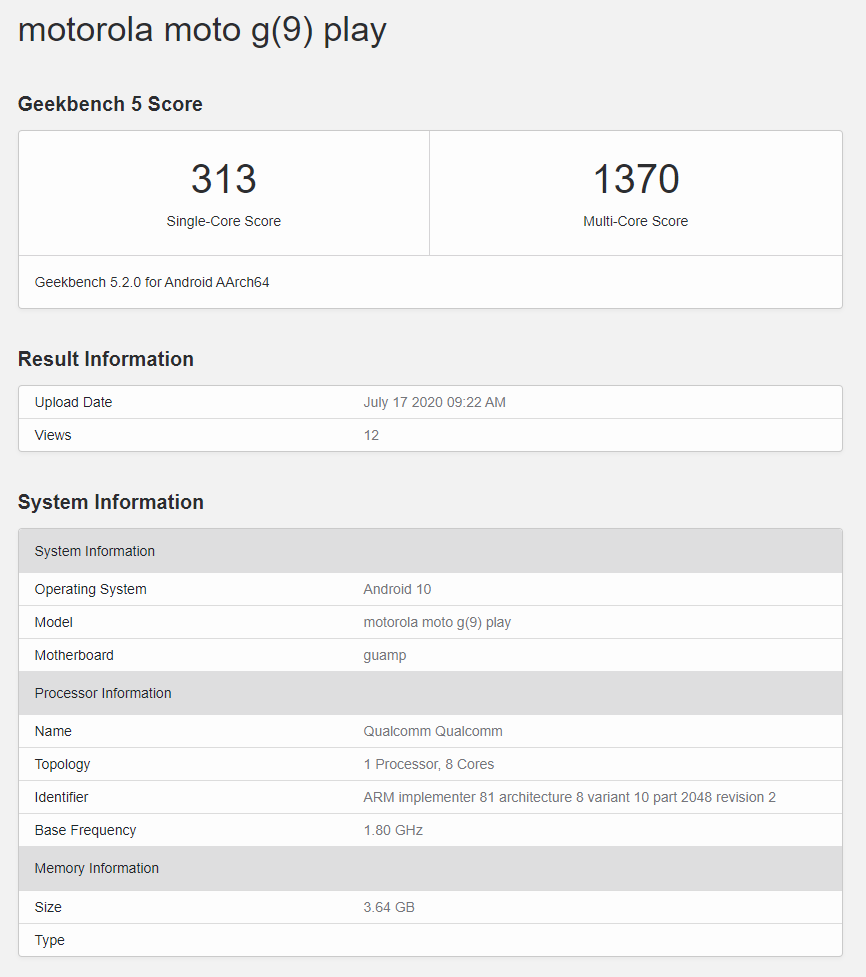Click the Motherboard value guamp
866x977 pixels.
385,655
